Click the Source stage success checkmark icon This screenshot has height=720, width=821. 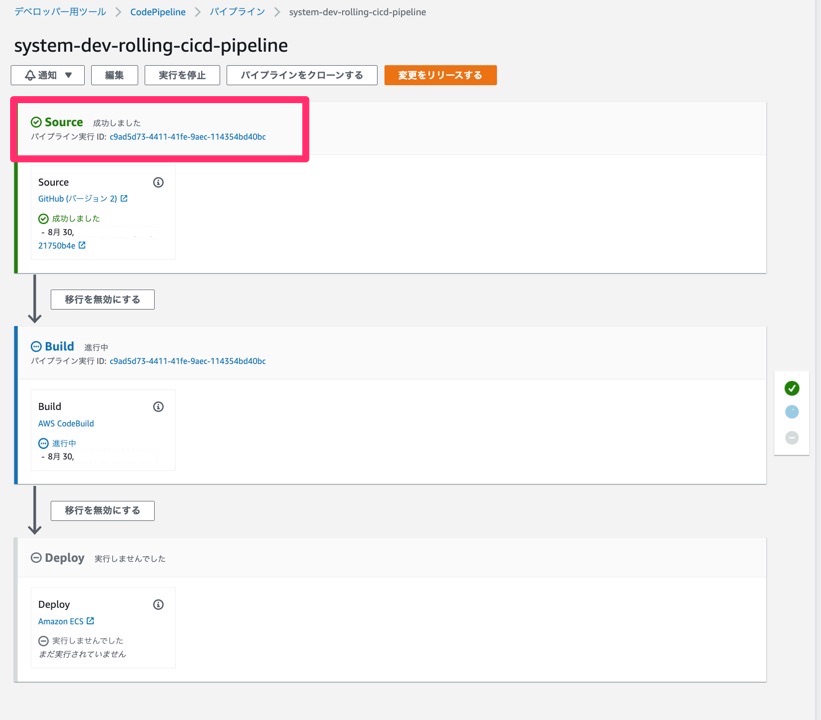click(36, 122)
